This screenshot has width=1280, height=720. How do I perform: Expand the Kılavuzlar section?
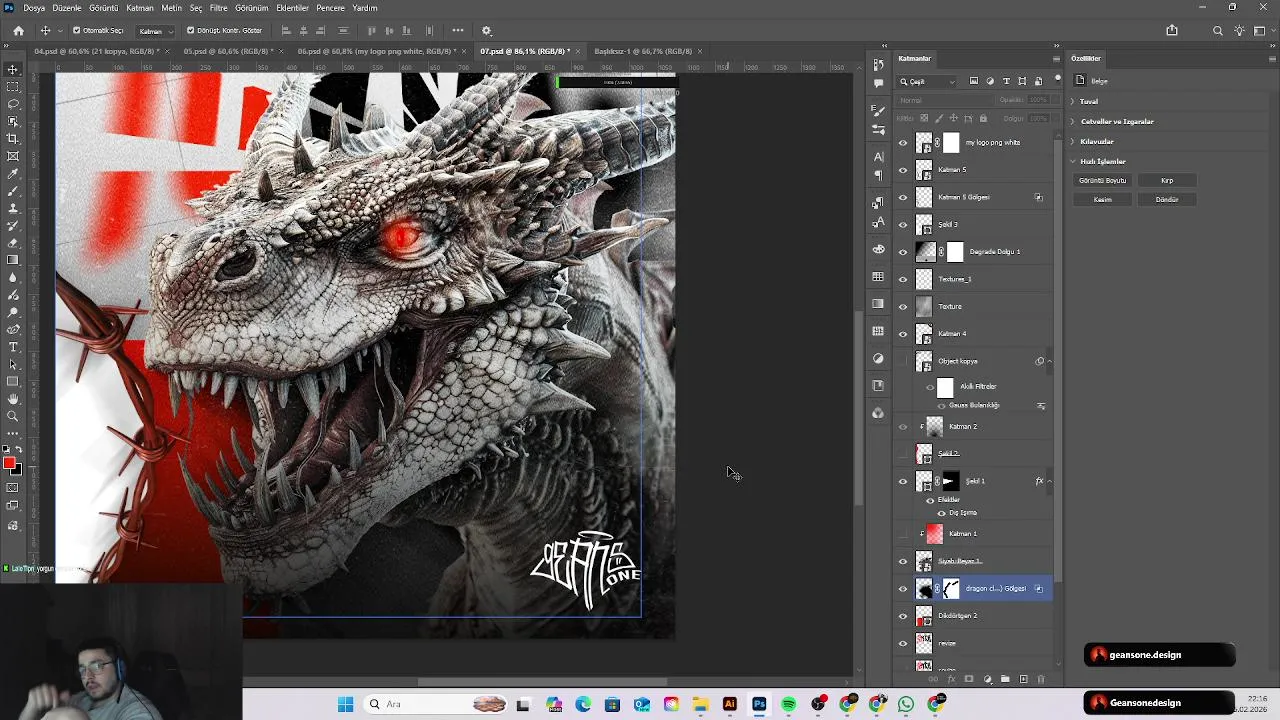coord(1072,141)
